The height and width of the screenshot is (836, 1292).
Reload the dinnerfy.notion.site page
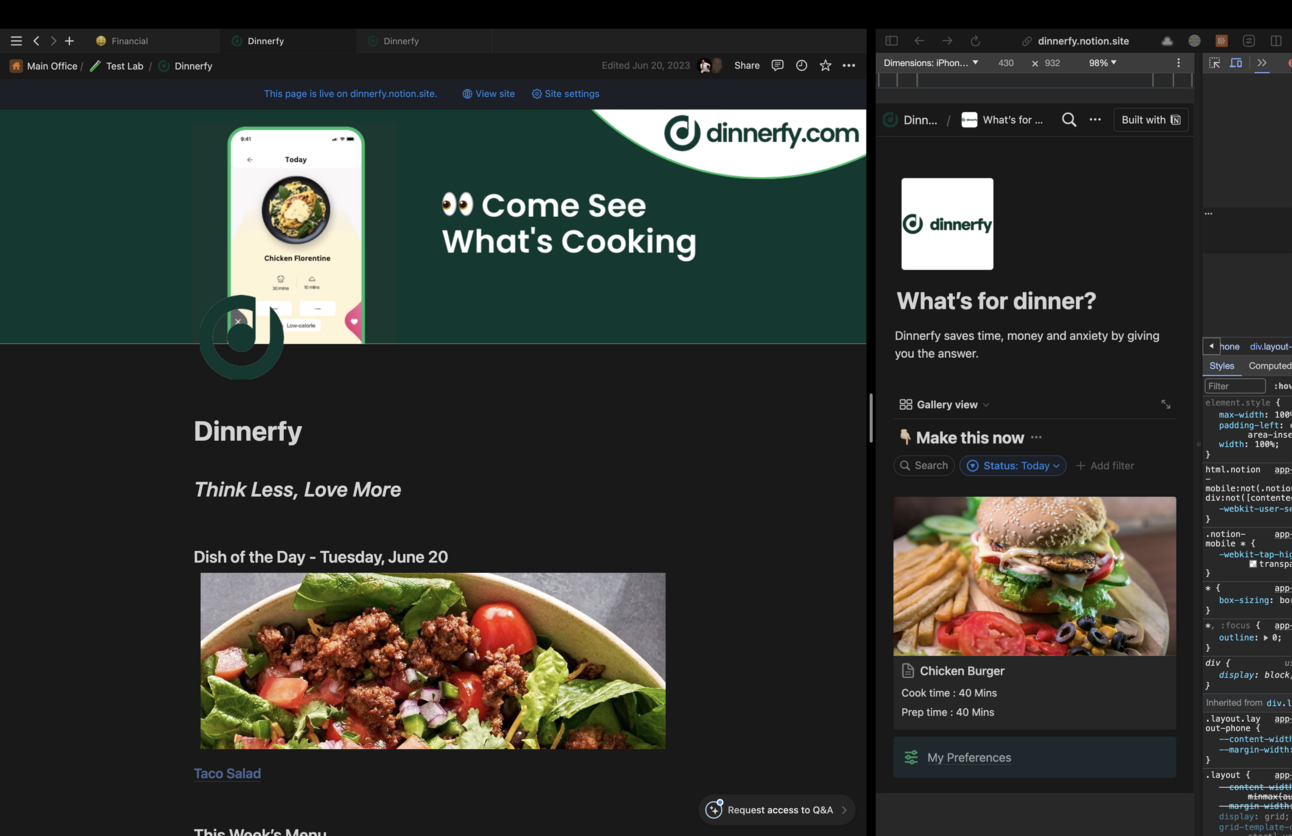pos(975,41)
